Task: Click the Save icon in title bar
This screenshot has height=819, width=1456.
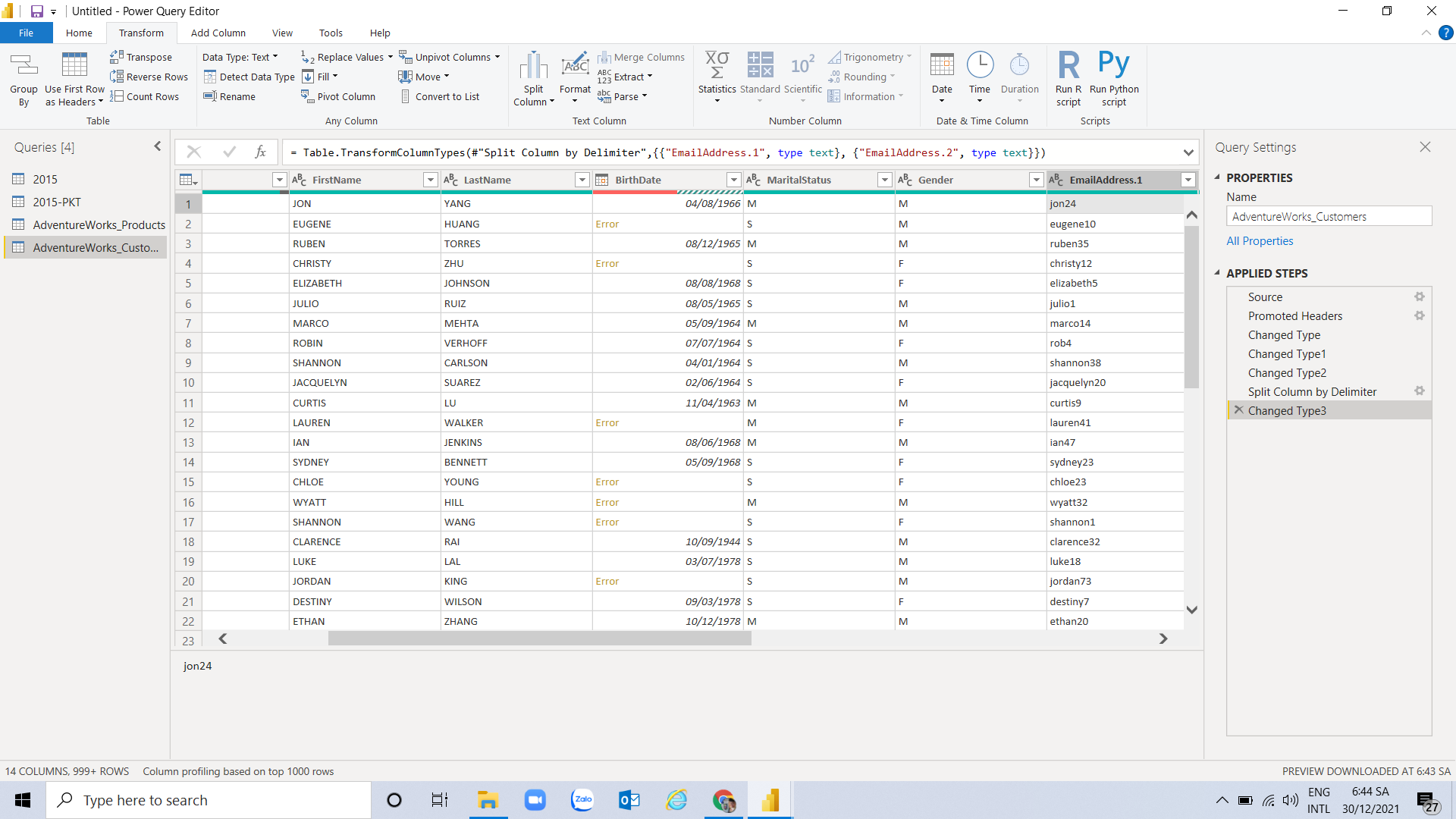Action: coord(36,11)
